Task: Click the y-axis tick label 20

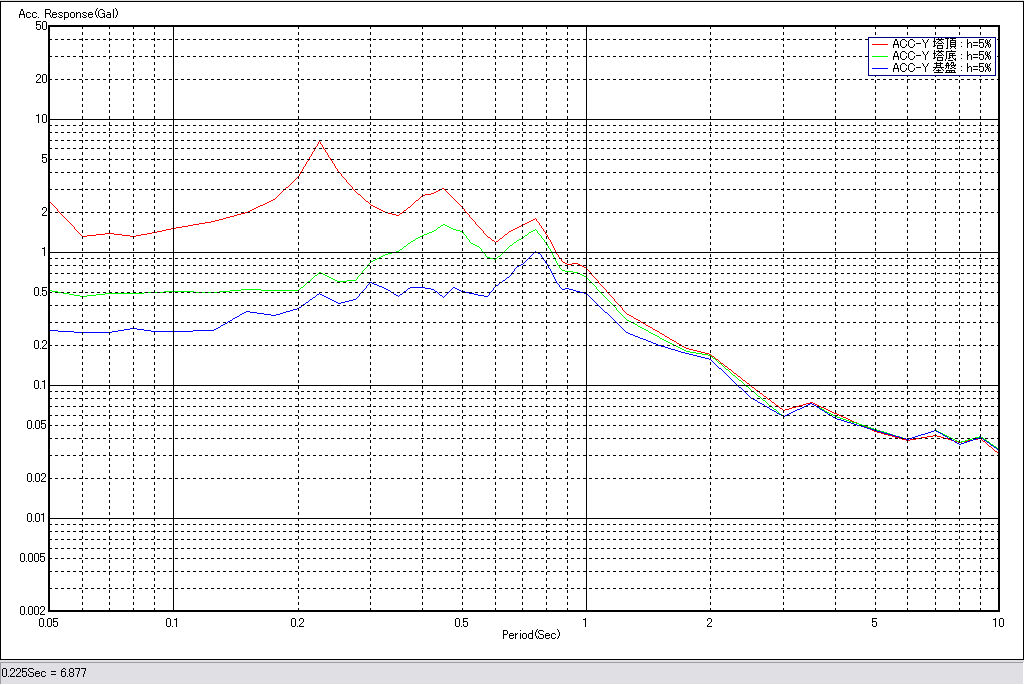Action: coord(41,79)
